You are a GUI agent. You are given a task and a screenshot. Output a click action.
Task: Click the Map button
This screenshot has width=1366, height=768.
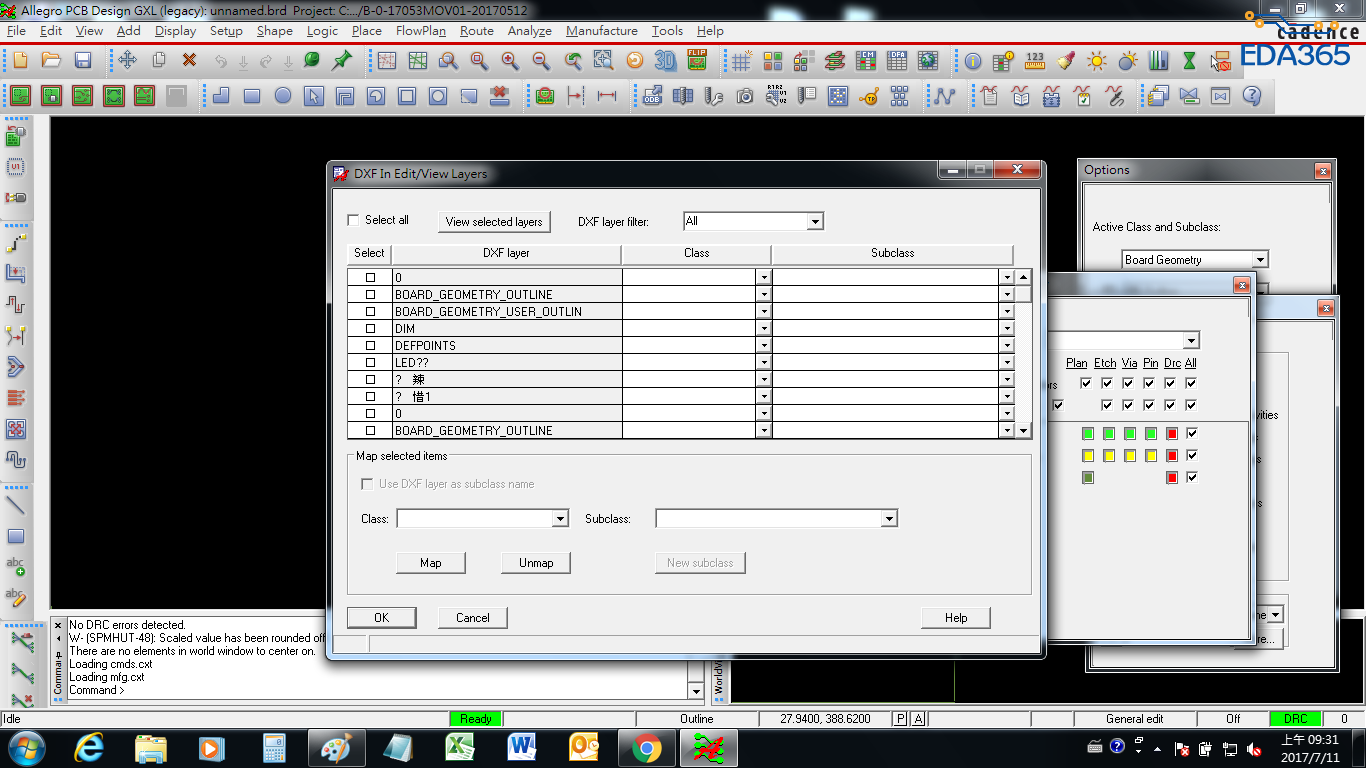click(x=431, y=563)
